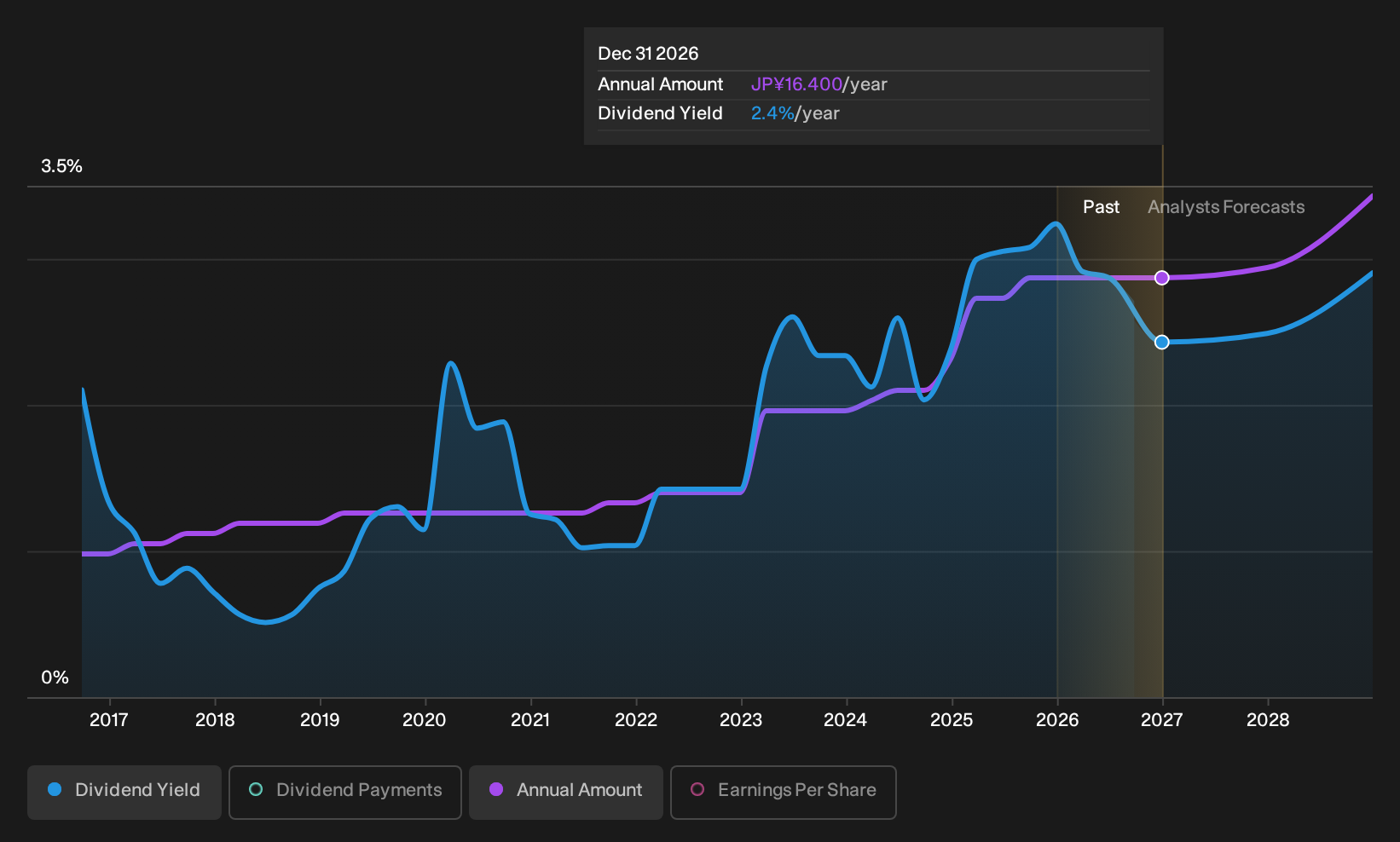
Task: Click the 2028 x-axis label
Action: pos(1268,720)
